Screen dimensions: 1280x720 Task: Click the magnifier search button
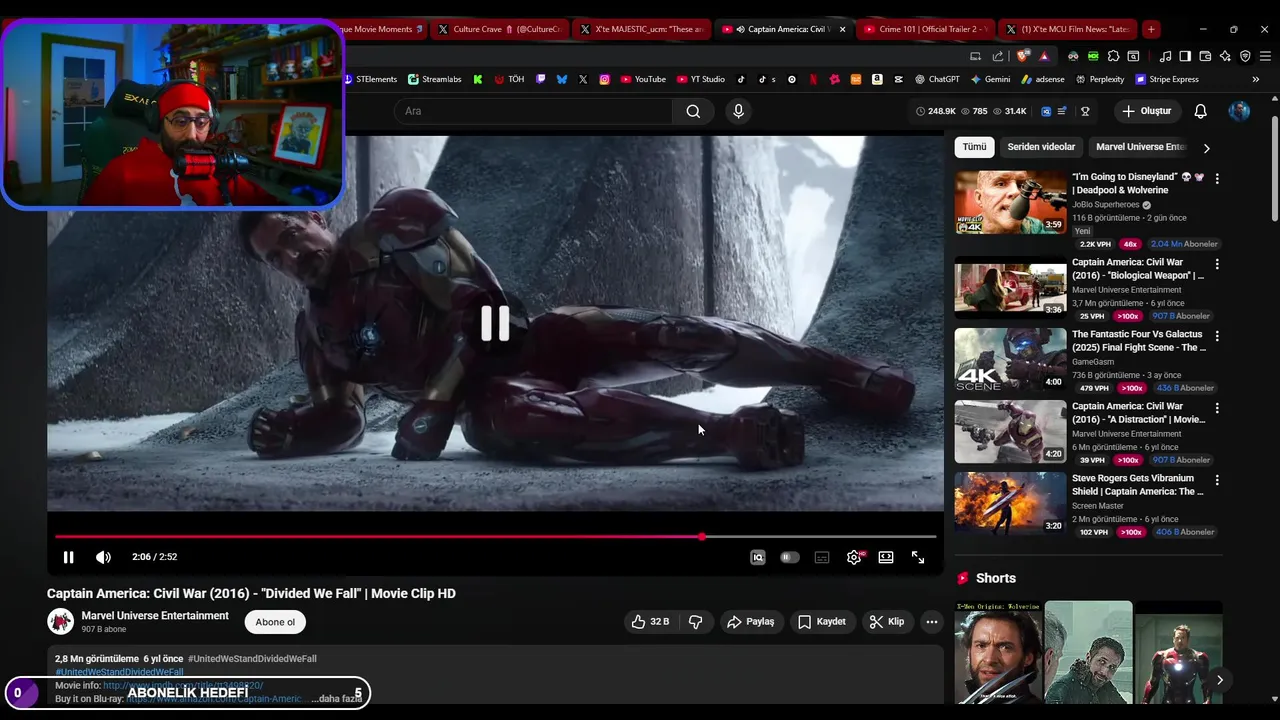693,111
